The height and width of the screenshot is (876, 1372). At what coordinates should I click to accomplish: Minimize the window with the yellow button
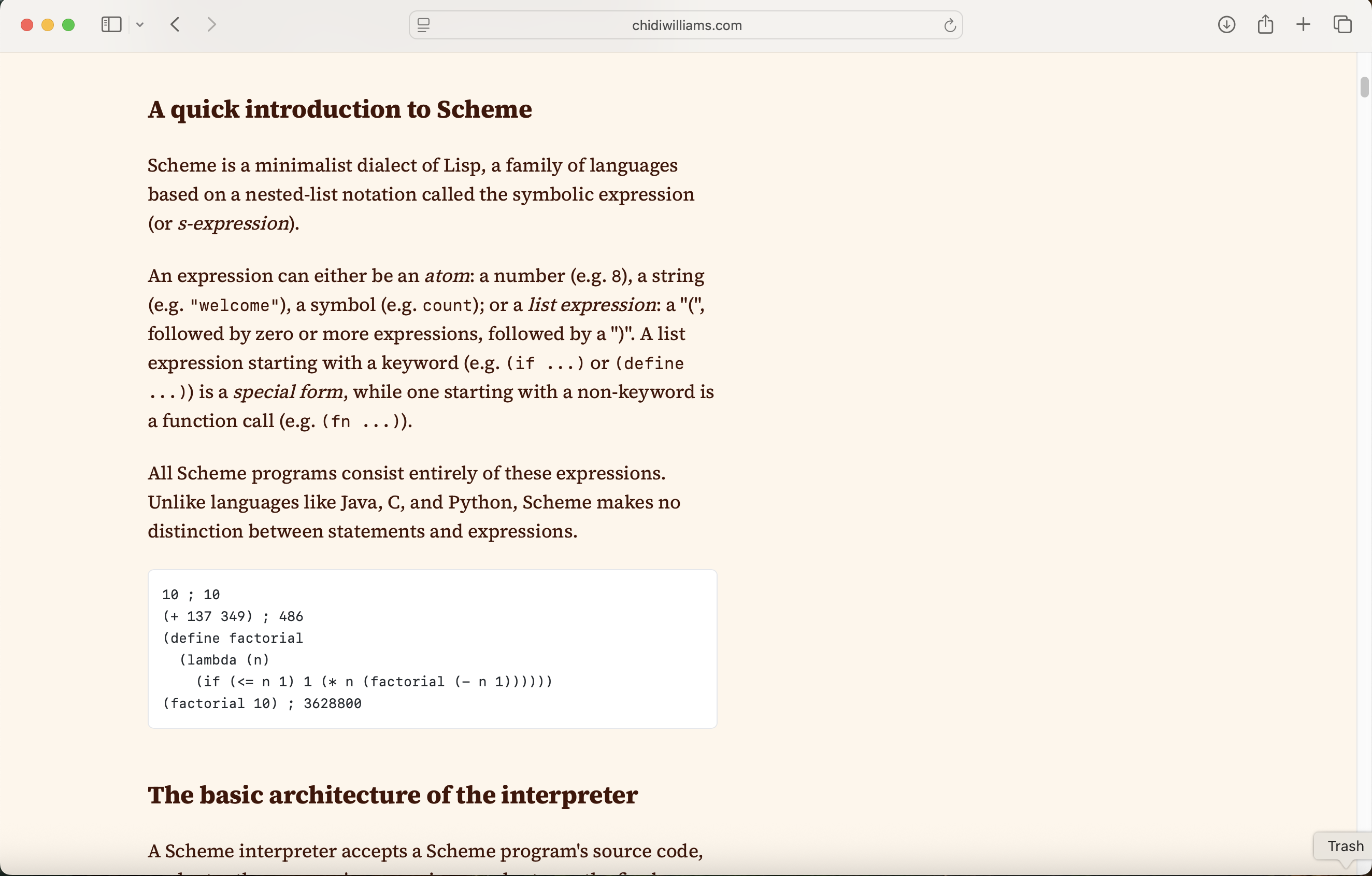coord(48,24)
